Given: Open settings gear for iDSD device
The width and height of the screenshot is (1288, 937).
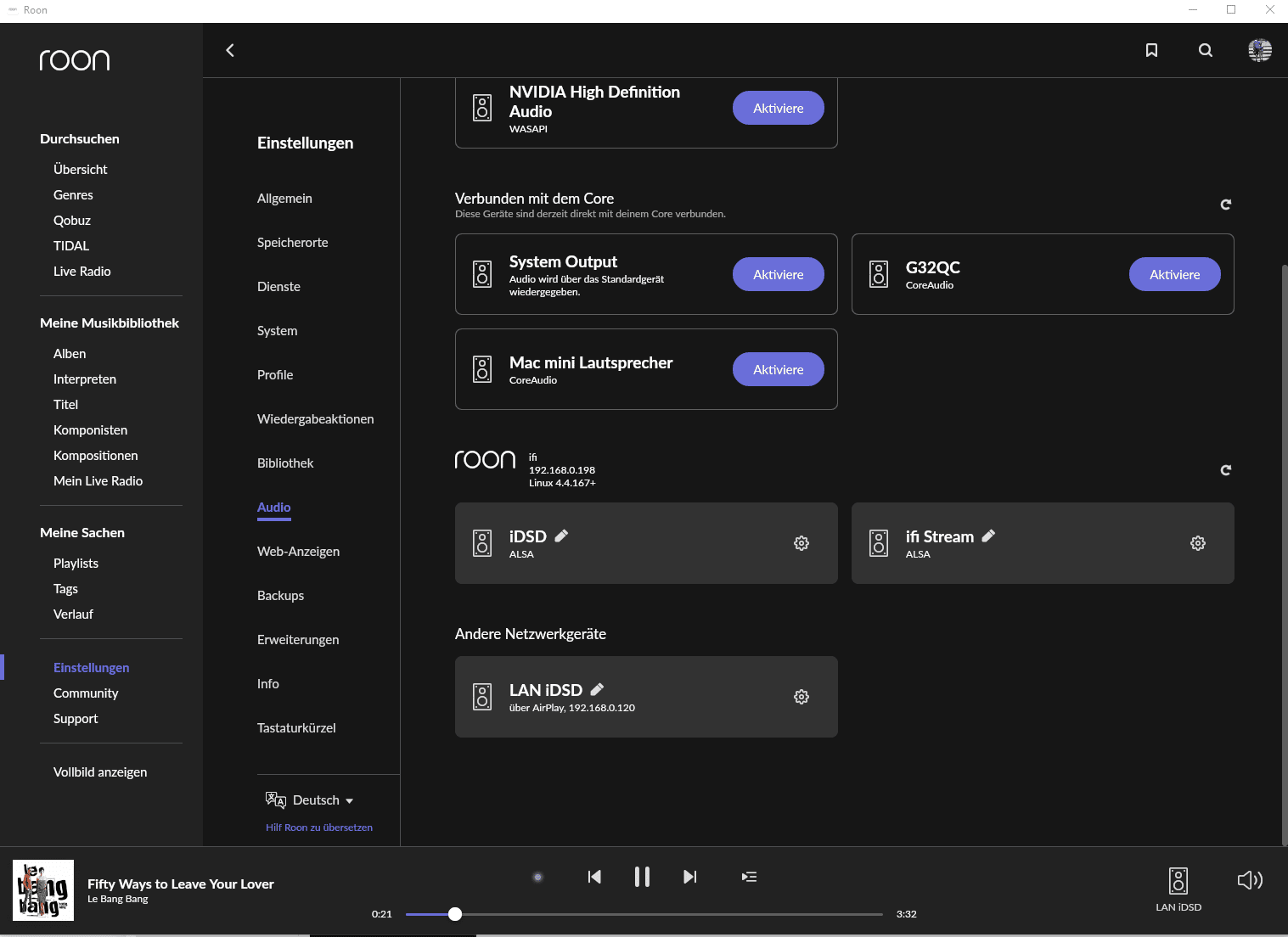Looking at the screenshot, I should coord(801,543).
